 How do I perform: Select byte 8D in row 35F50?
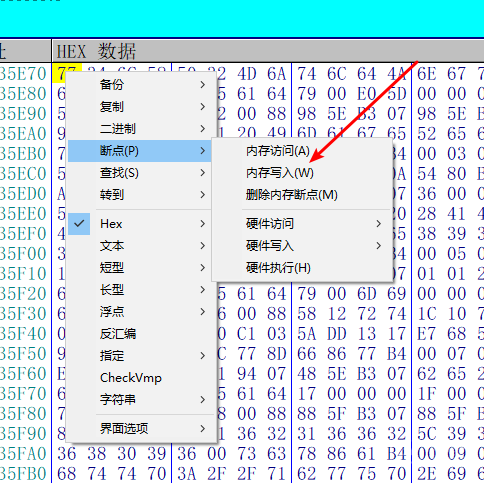click(277, 354)
